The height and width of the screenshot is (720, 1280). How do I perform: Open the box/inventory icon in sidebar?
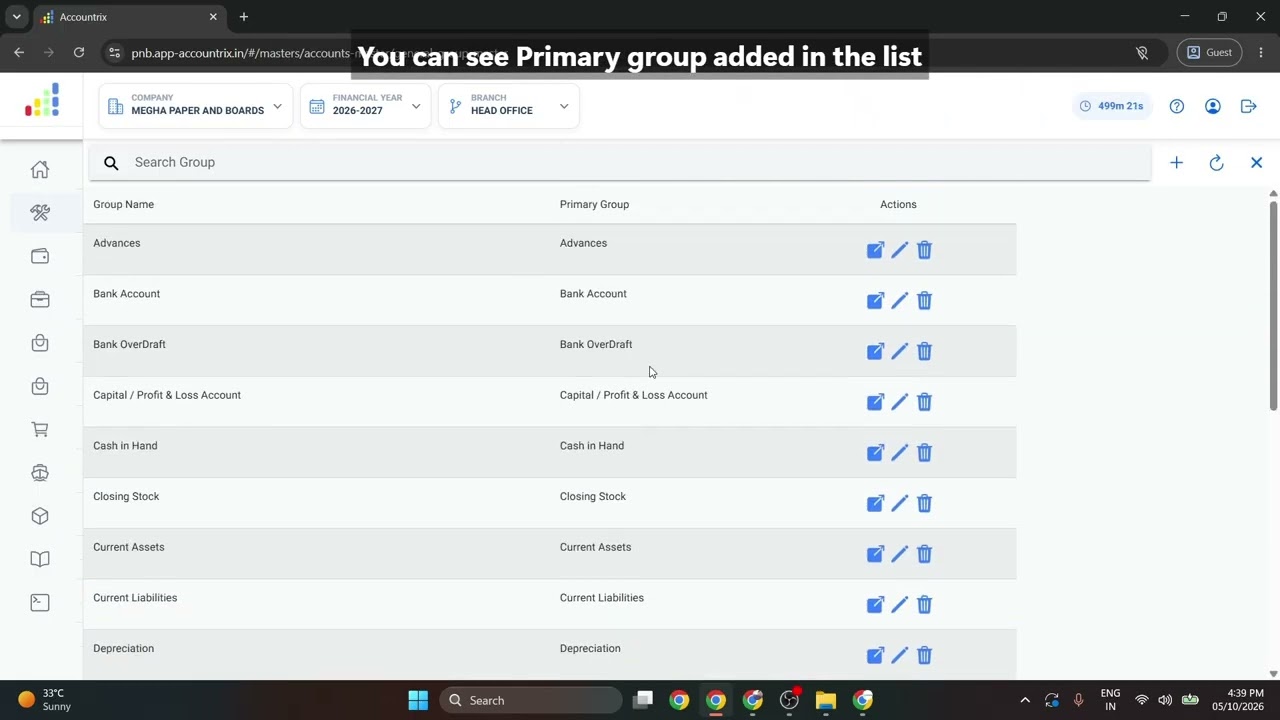[40, 516]
